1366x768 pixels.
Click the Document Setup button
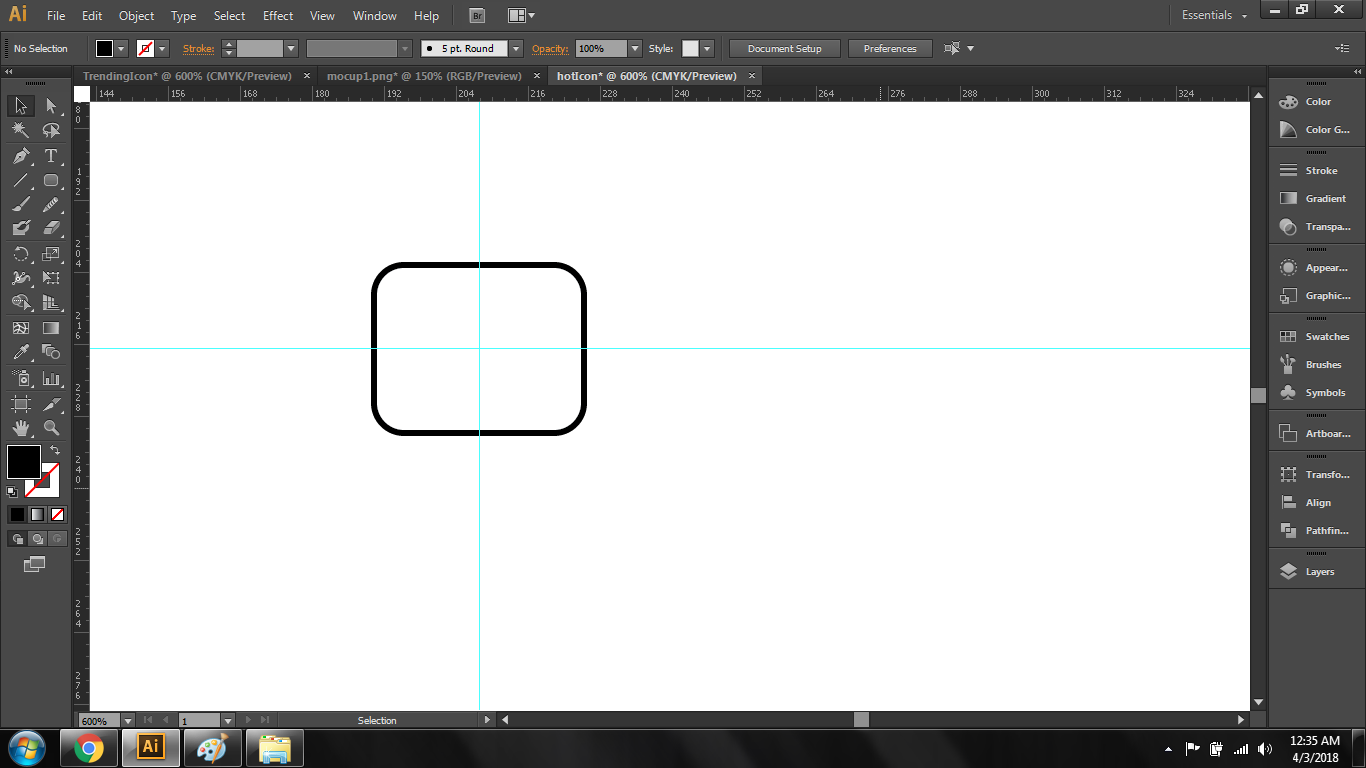point(784,49)
